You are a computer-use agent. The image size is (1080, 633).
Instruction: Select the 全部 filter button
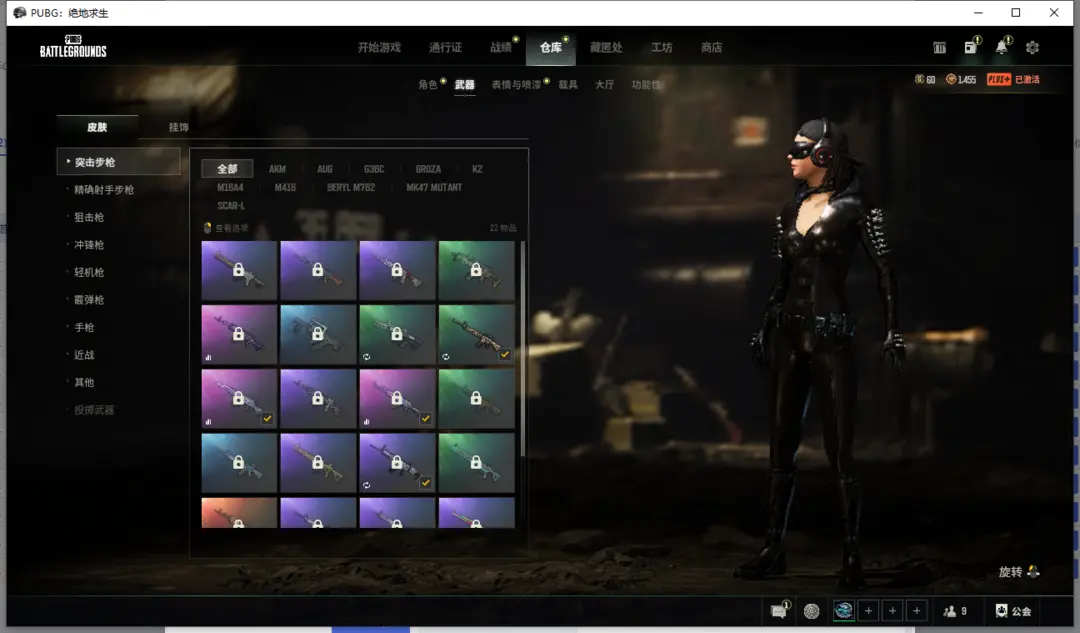pos(227,169)
